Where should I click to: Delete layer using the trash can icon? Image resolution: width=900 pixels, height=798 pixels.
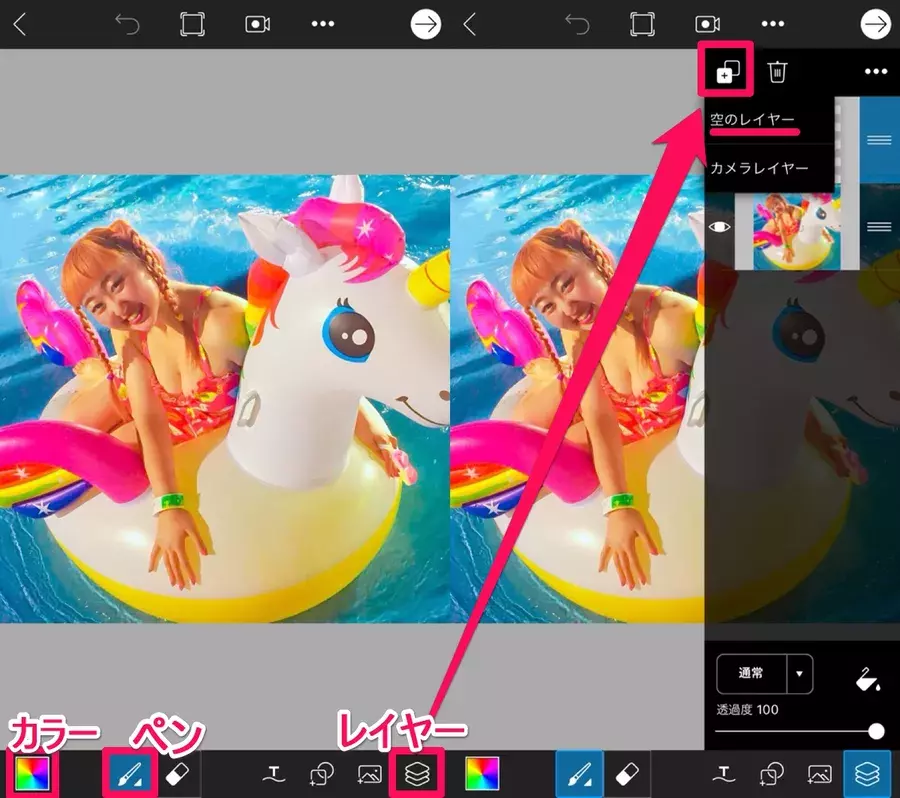778,71
